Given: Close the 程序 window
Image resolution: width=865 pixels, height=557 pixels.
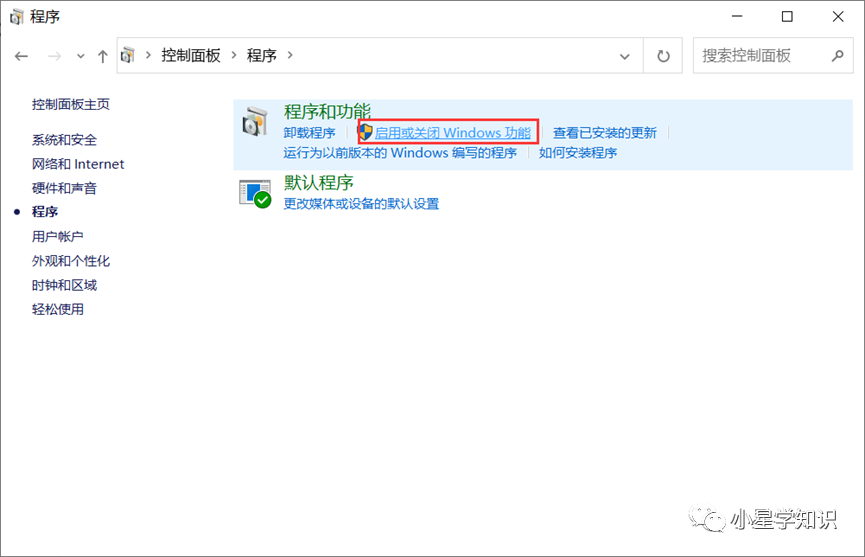Looking at the screenshot, I should 838,17.
